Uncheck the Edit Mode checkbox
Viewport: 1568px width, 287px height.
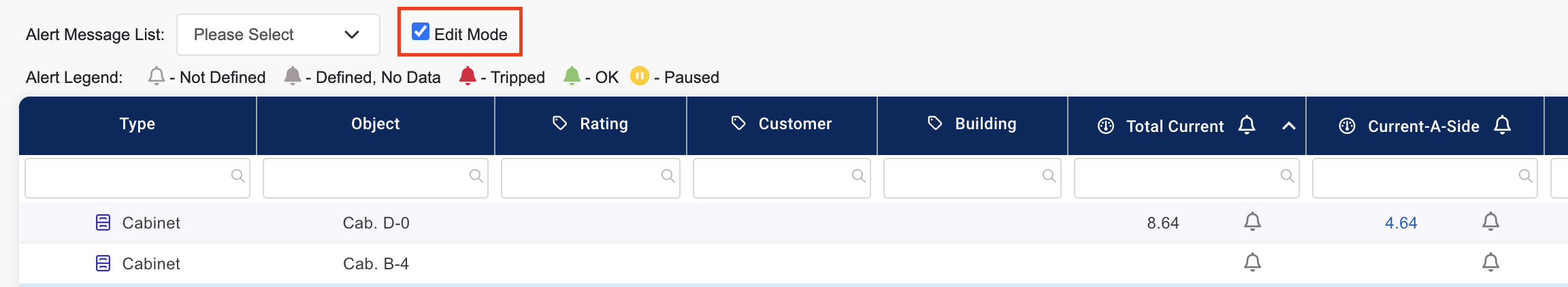point(421,32)
